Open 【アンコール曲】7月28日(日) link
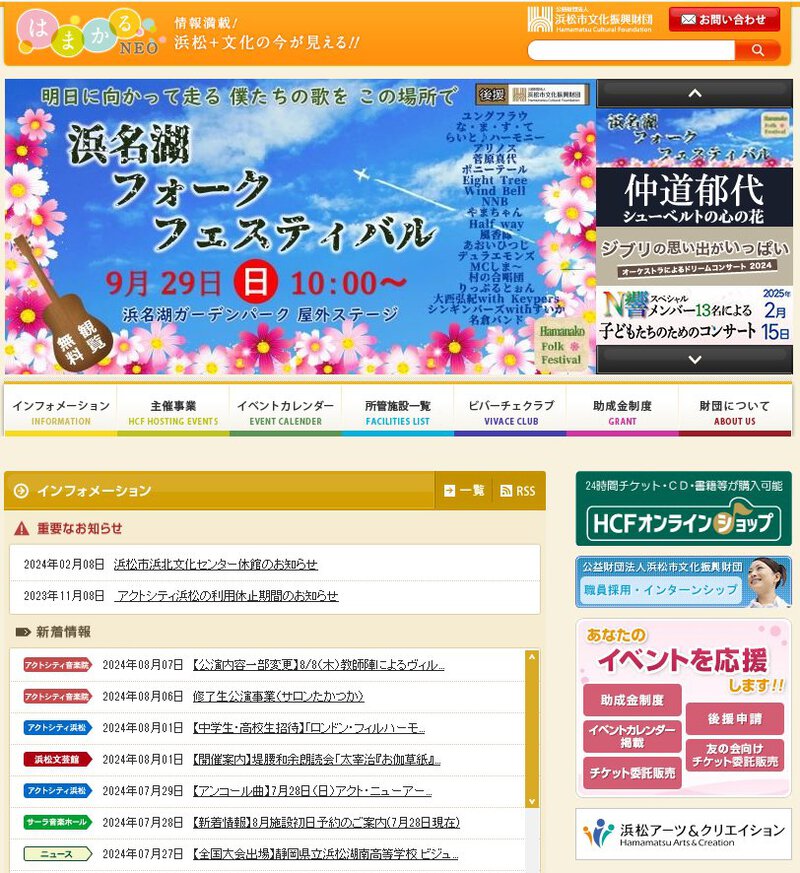 (312, 791)
